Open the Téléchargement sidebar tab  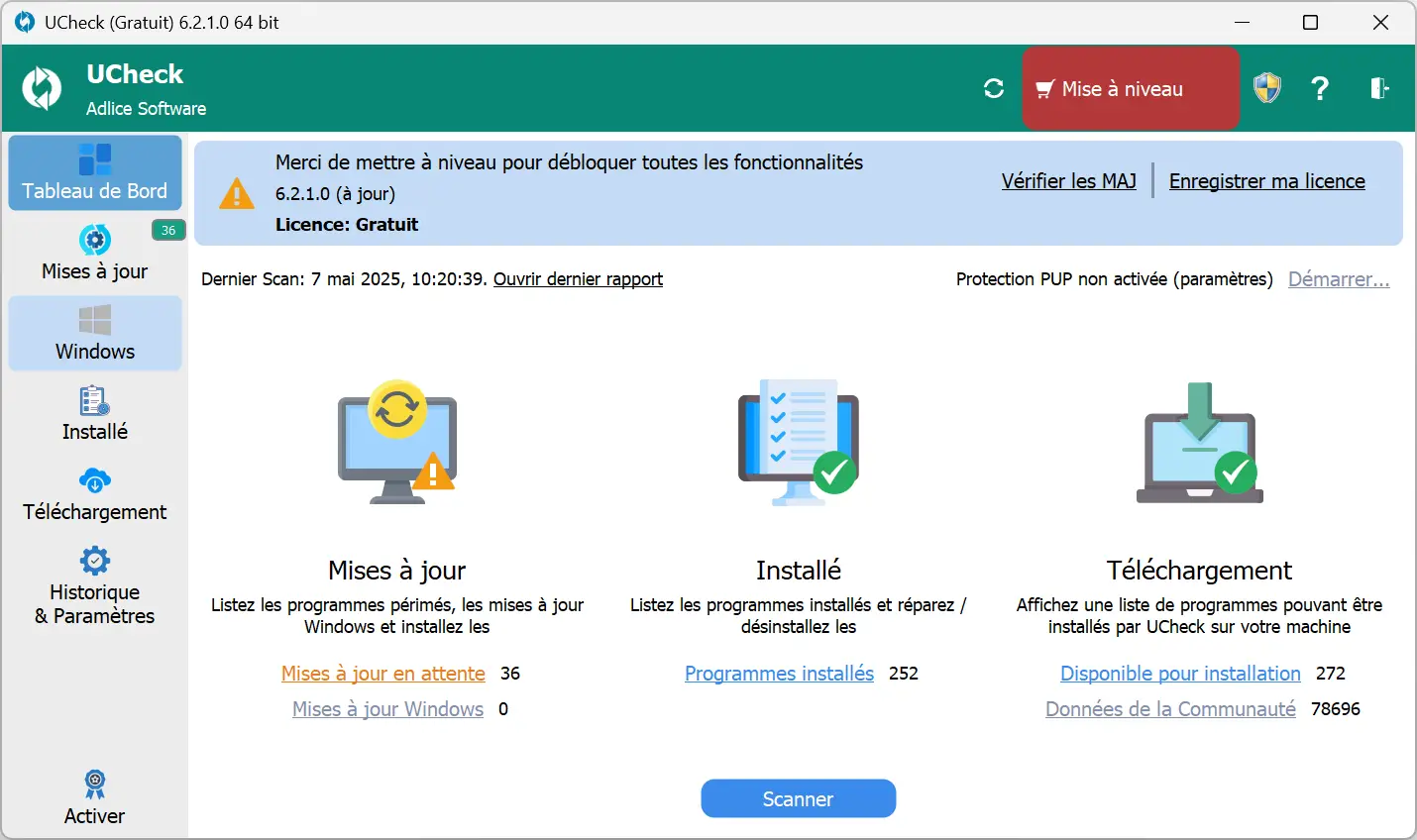pyautogui.click(x=95, y=493)
